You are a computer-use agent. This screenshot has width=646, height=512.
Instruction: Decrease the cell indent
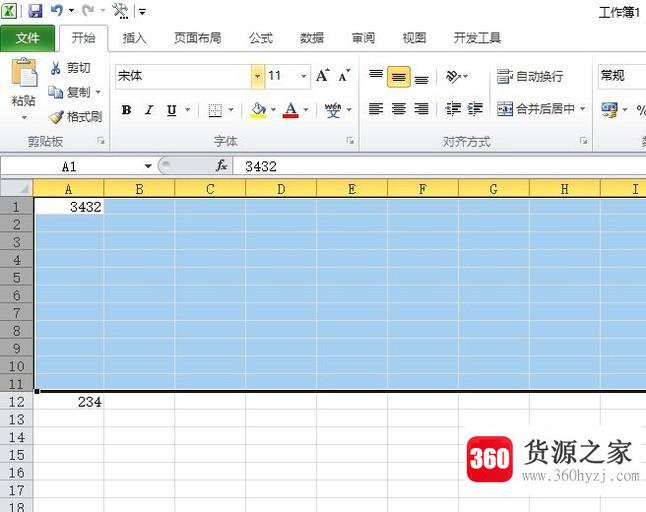[453, 109]
